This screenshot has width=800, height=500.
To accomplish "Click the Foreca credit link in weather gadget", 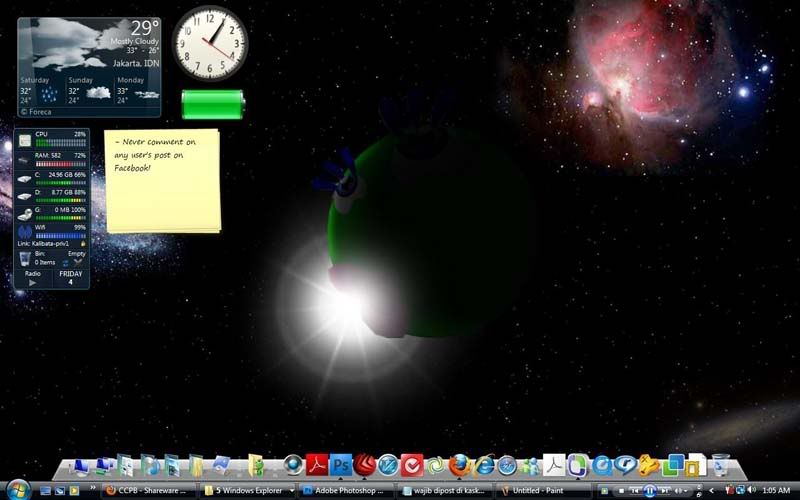I will 36,112.
